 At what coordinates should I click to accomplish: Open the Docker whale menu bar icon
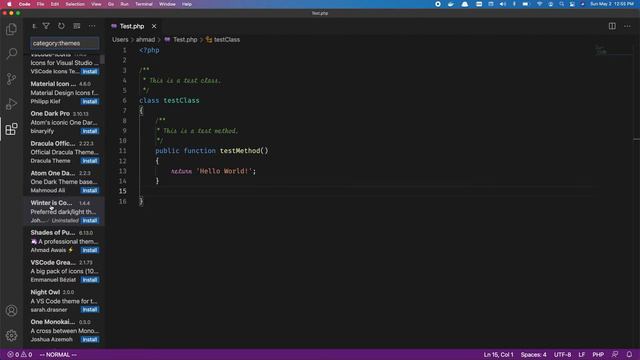point(451,4)
